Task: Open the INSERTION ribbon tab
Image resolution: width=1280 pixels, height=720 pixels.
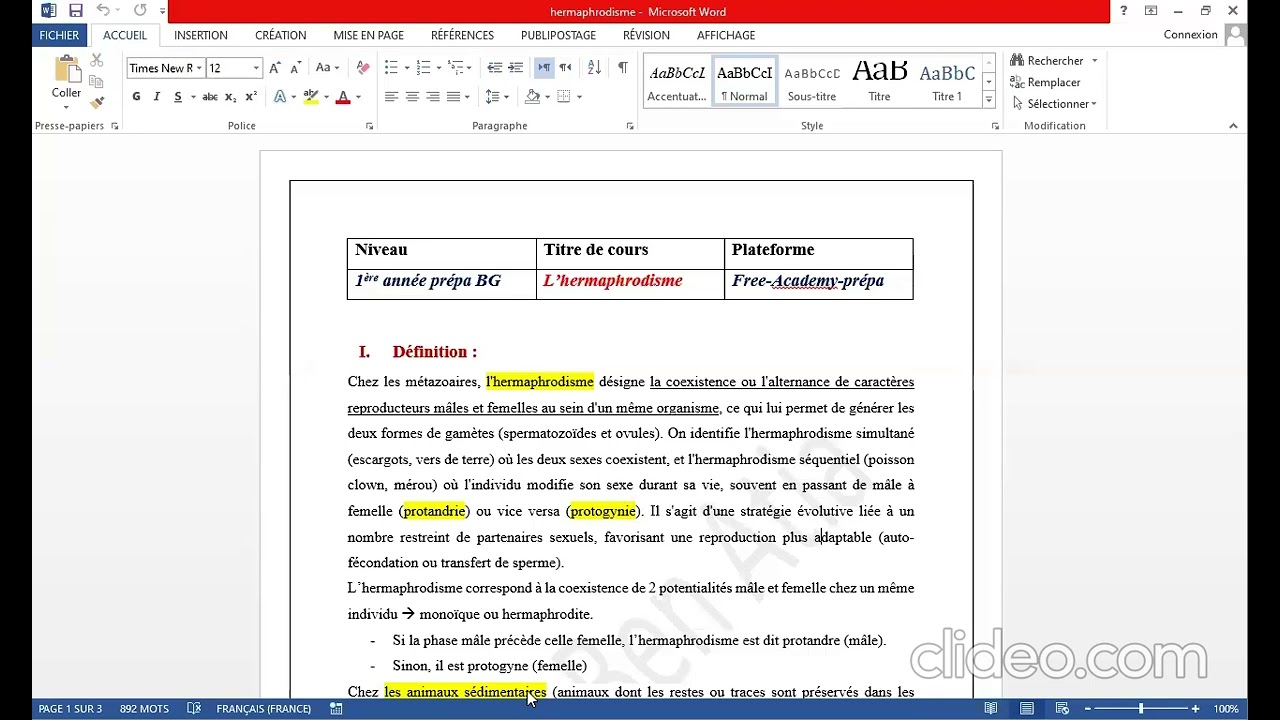Action: tap(201, 35)
